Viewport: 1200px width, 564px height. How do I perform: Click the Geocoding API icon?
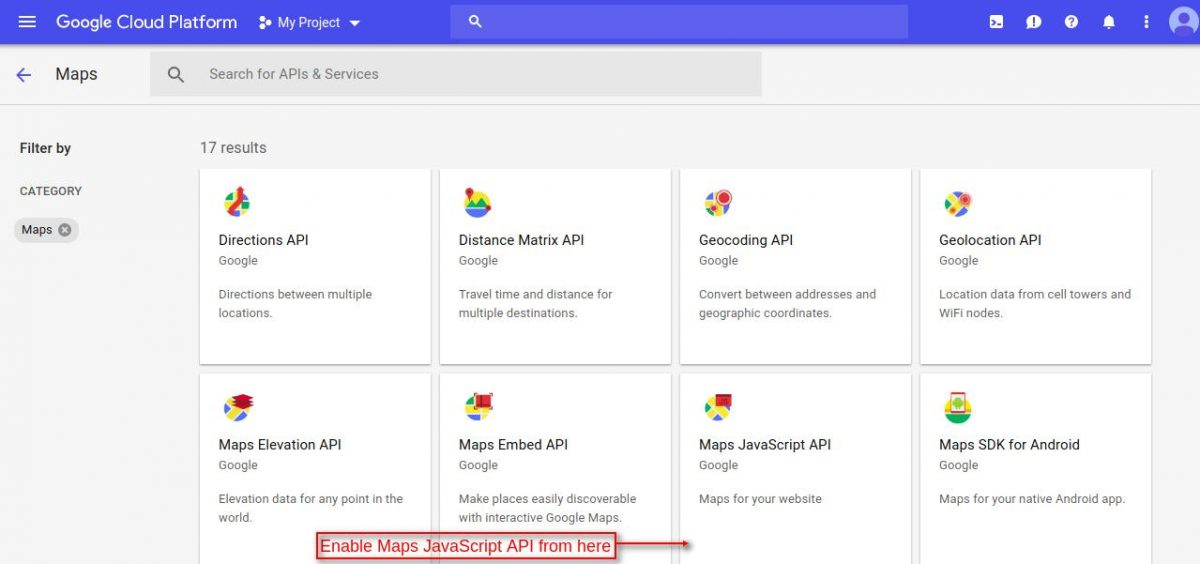tap(718, 203)
